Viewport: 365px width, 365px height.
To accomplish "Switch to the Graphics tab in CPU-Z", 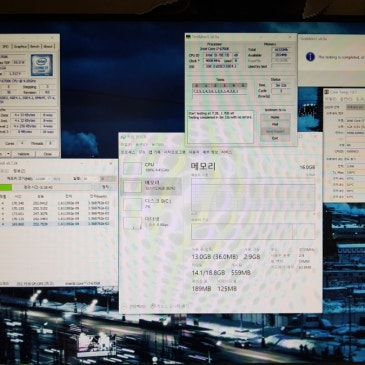I will tap(20, 46).
